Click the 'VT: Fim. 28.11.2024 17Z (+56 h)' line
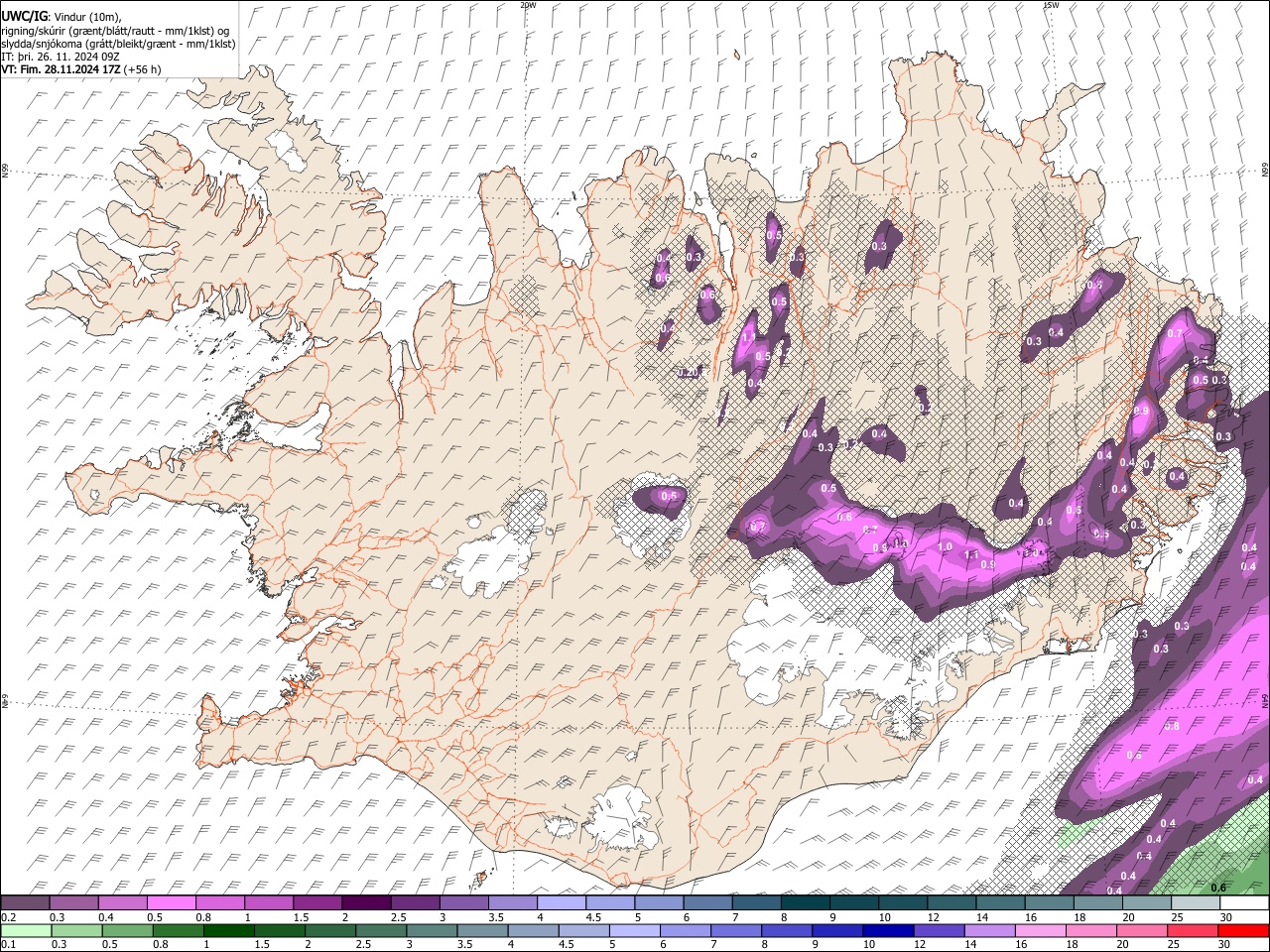The width and height of the screenshot is (1270, 952). (81, 69)
